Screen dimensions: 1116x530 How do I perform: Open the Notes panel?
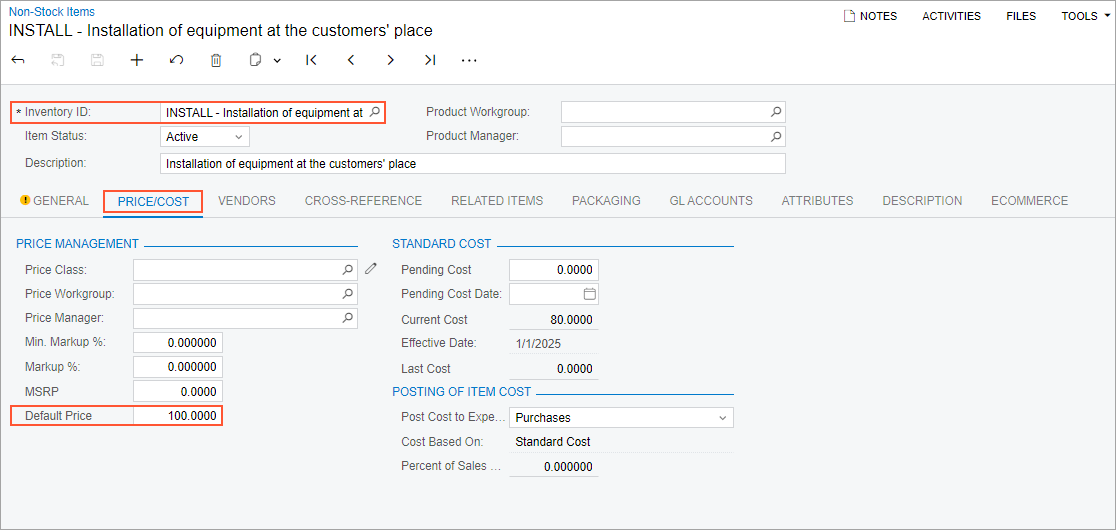pyautogui.click(x=870, y=16)
